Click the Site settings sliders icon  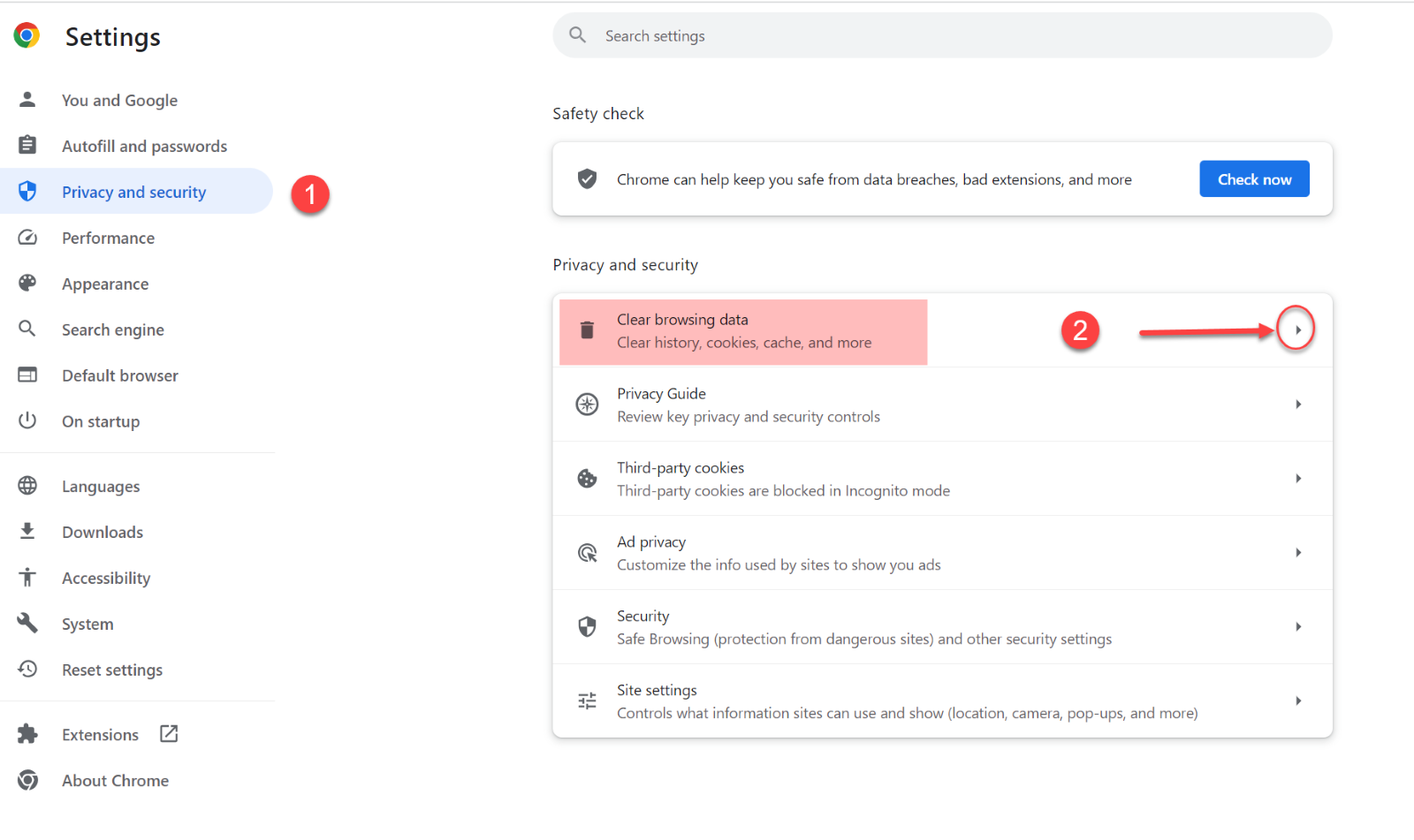pyautogui.click(x=587, y=701)
